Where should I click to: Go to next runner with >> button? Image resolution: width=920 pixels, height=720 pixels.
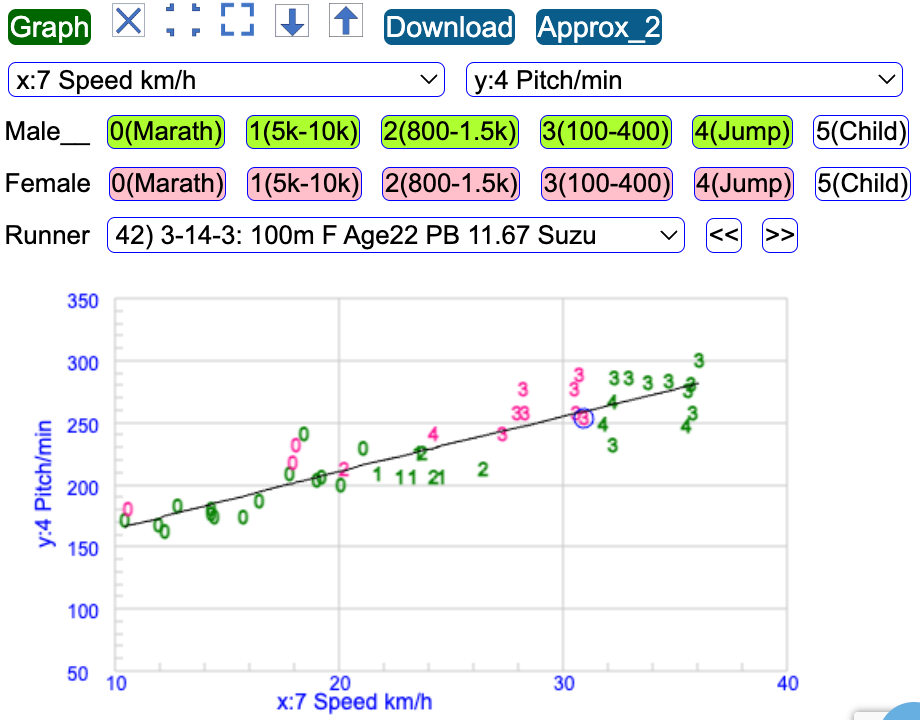tap(780, 236)
